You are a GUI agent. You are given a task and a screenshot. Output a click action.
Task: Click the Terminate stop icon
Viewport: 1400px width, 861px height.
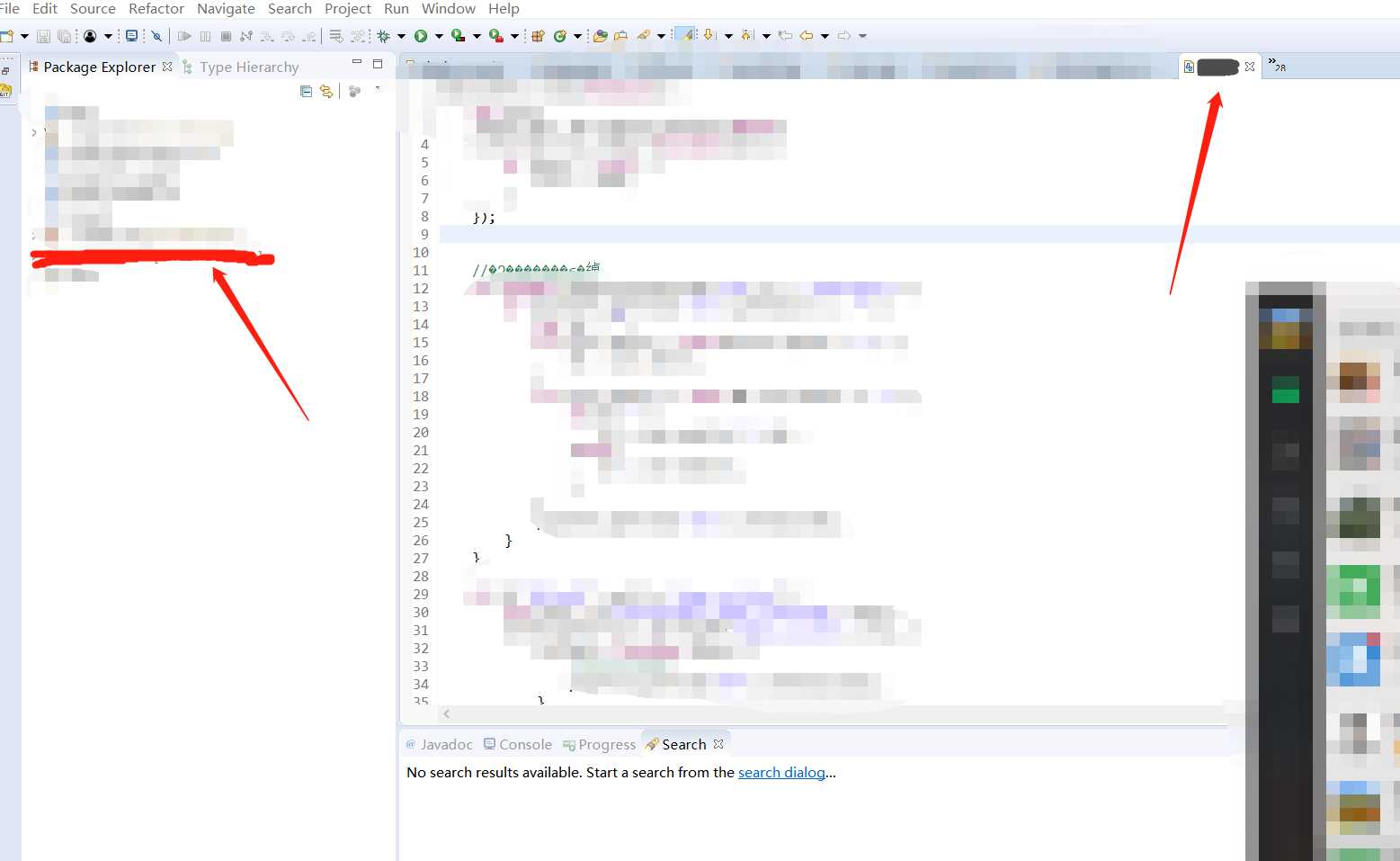[x=226, y=36]
